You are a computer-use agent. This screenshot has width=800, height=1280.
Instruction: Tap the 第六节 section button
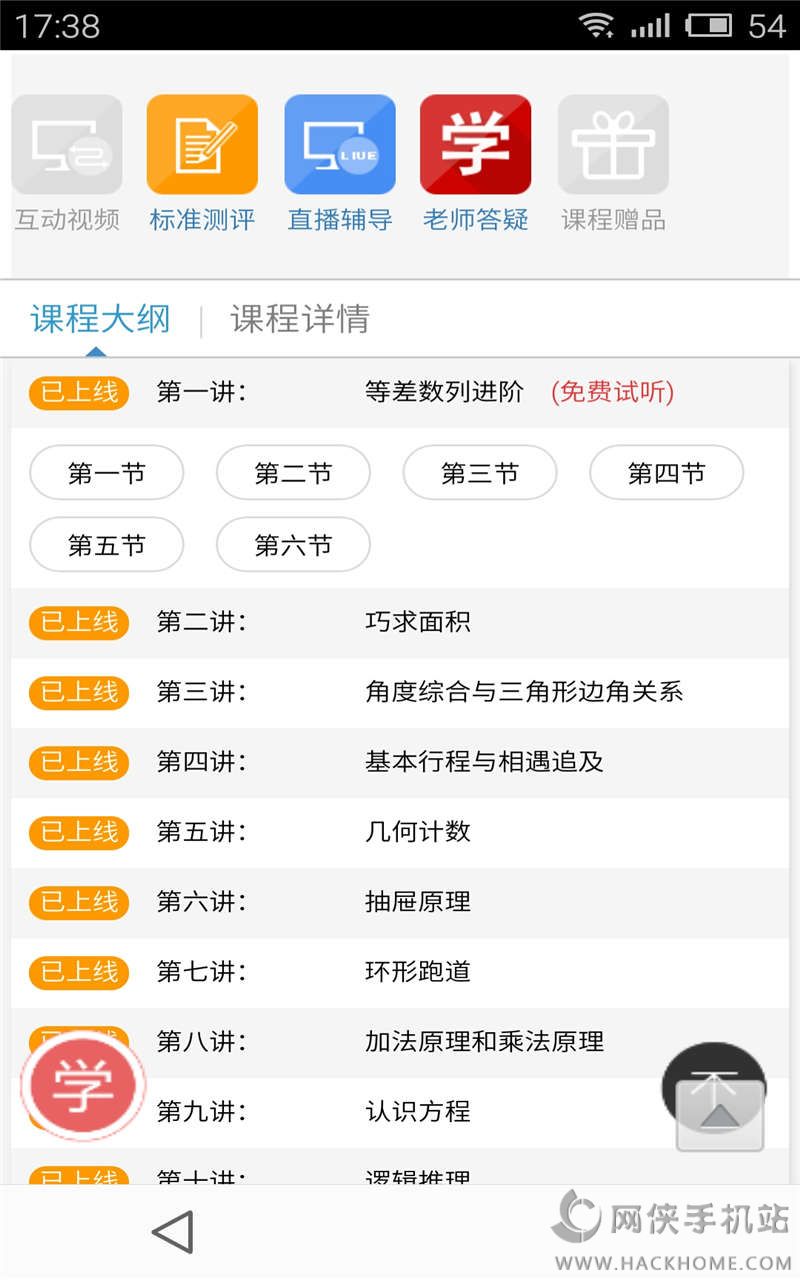pos(293,545)
